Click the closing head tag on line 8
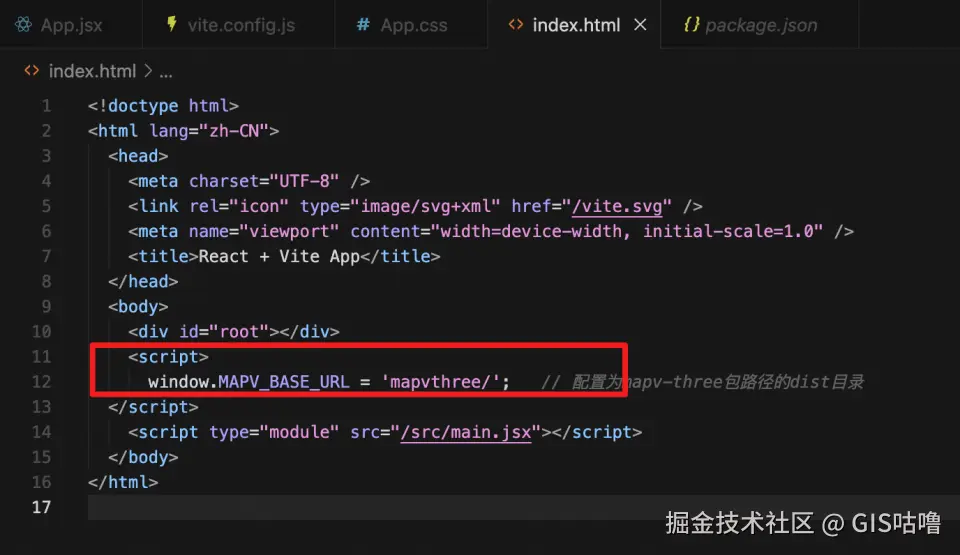 point(143,282)
